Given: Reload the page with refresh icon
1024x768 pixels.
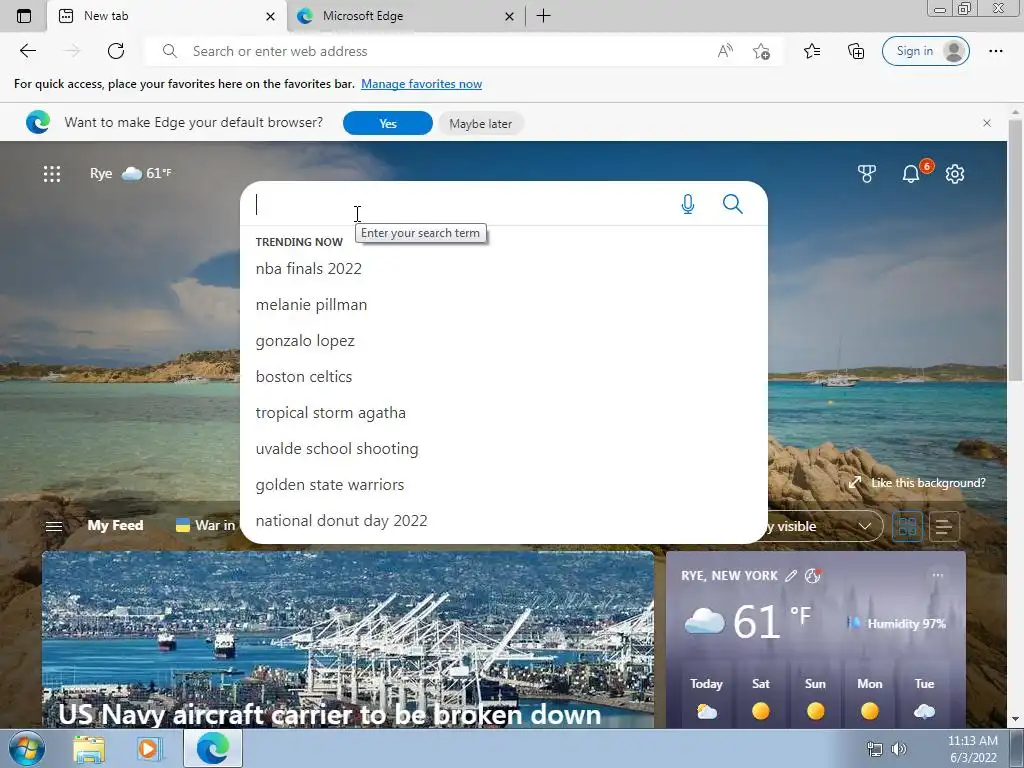Looking at the screenshot, I should (x=116, y=51).
